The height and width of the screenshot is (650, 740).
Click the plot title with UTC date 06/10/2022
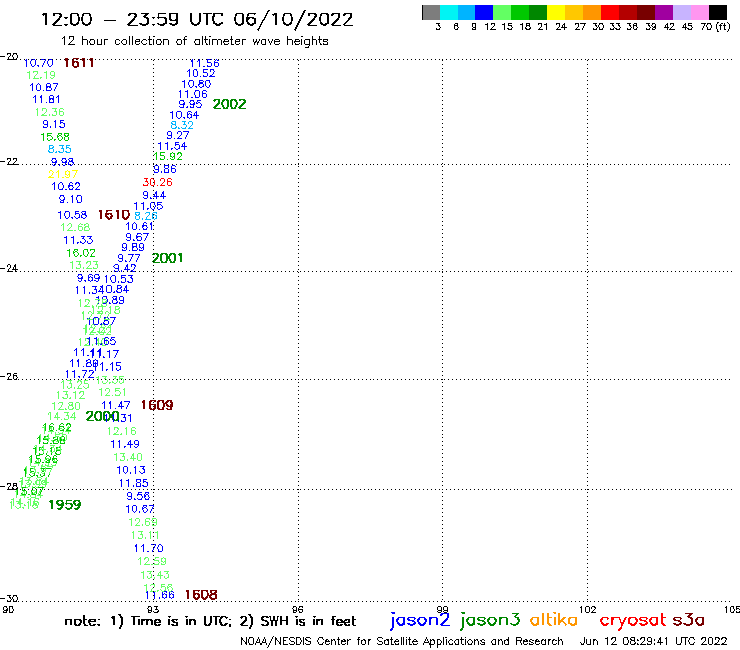pos(197,19)
